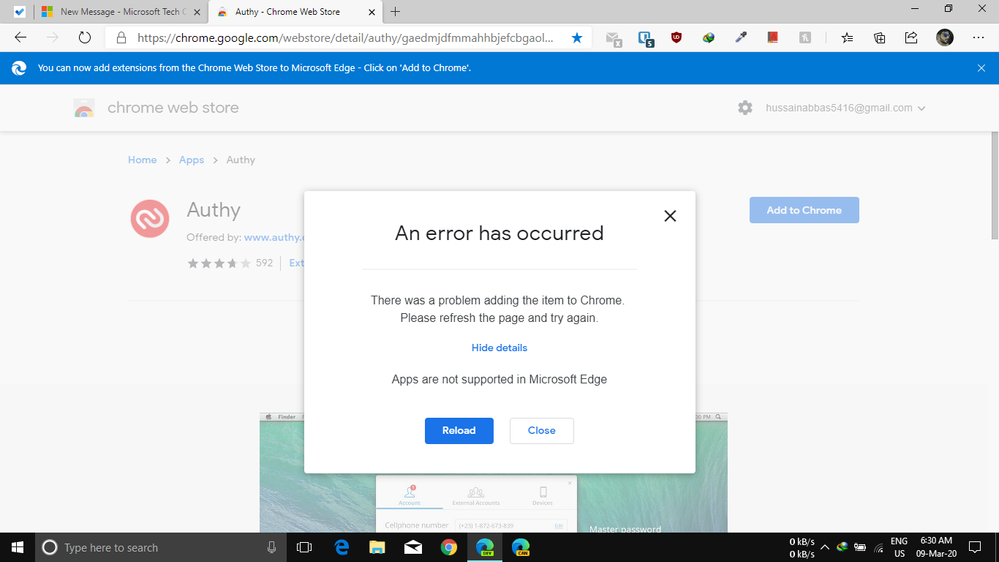Open Task View on the taskbar
Viewport: 999px width, 562px height.
click(x=305, y=547)
